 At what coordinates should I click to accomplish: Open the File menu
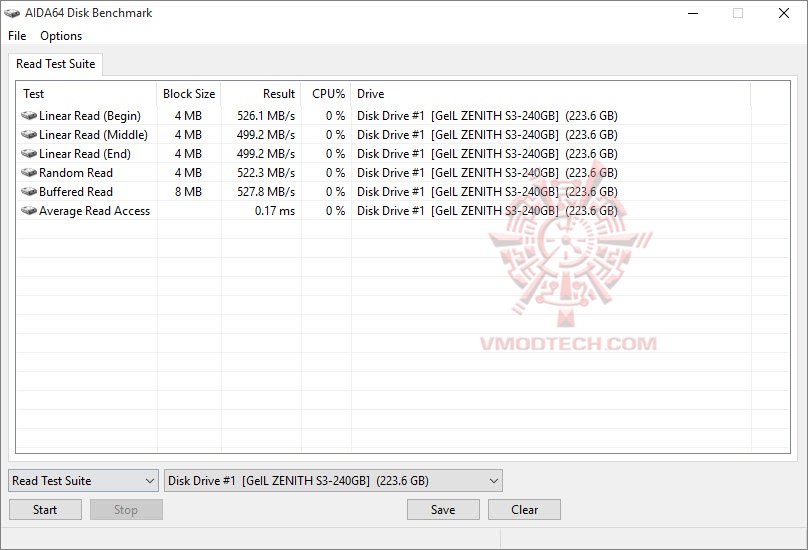coord(17,36)
